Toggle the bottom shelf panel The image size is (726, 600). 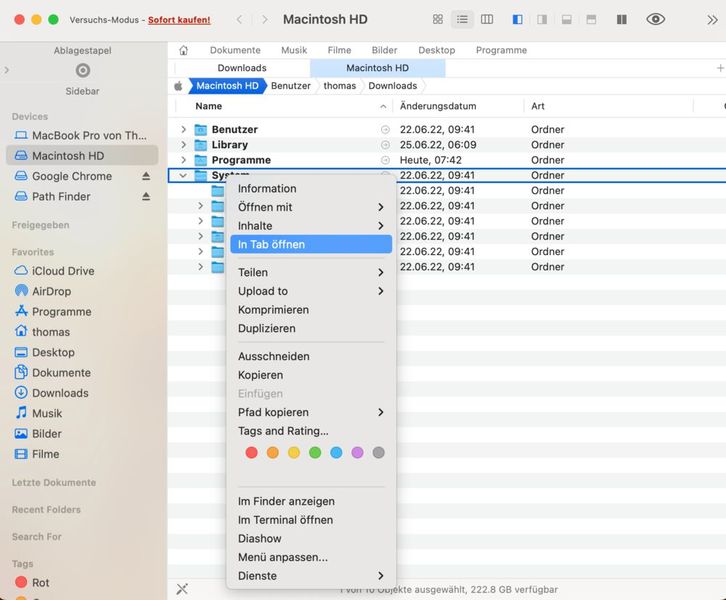point(566,19)
